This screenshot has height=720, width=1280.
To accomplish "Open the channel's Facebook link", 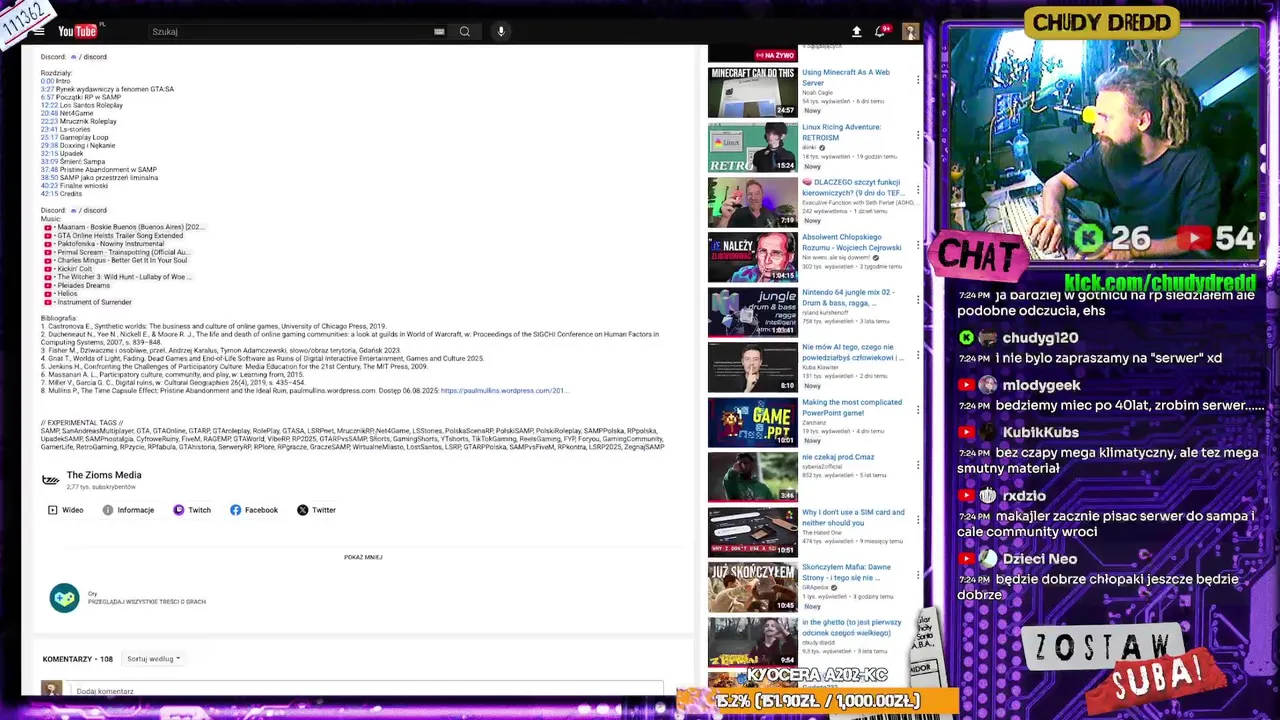I will 254,510.
